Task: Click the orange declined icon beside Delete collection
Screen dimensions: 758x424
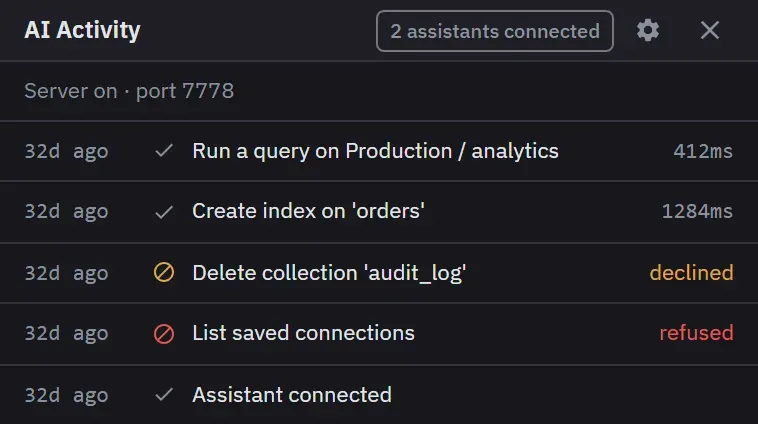Action: click(164, 272)
